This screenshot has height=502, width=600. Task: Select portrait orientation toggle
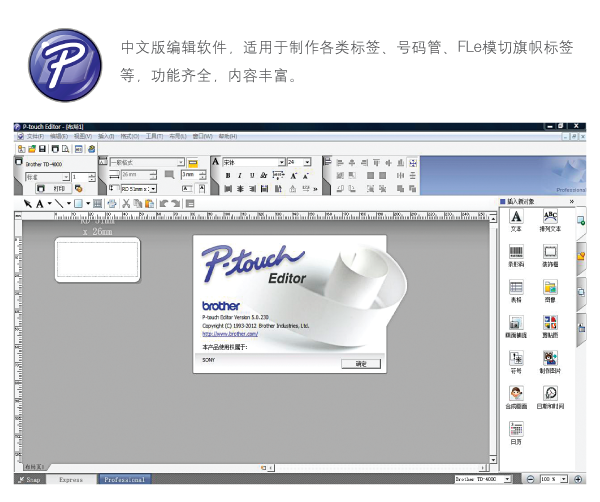202,189
